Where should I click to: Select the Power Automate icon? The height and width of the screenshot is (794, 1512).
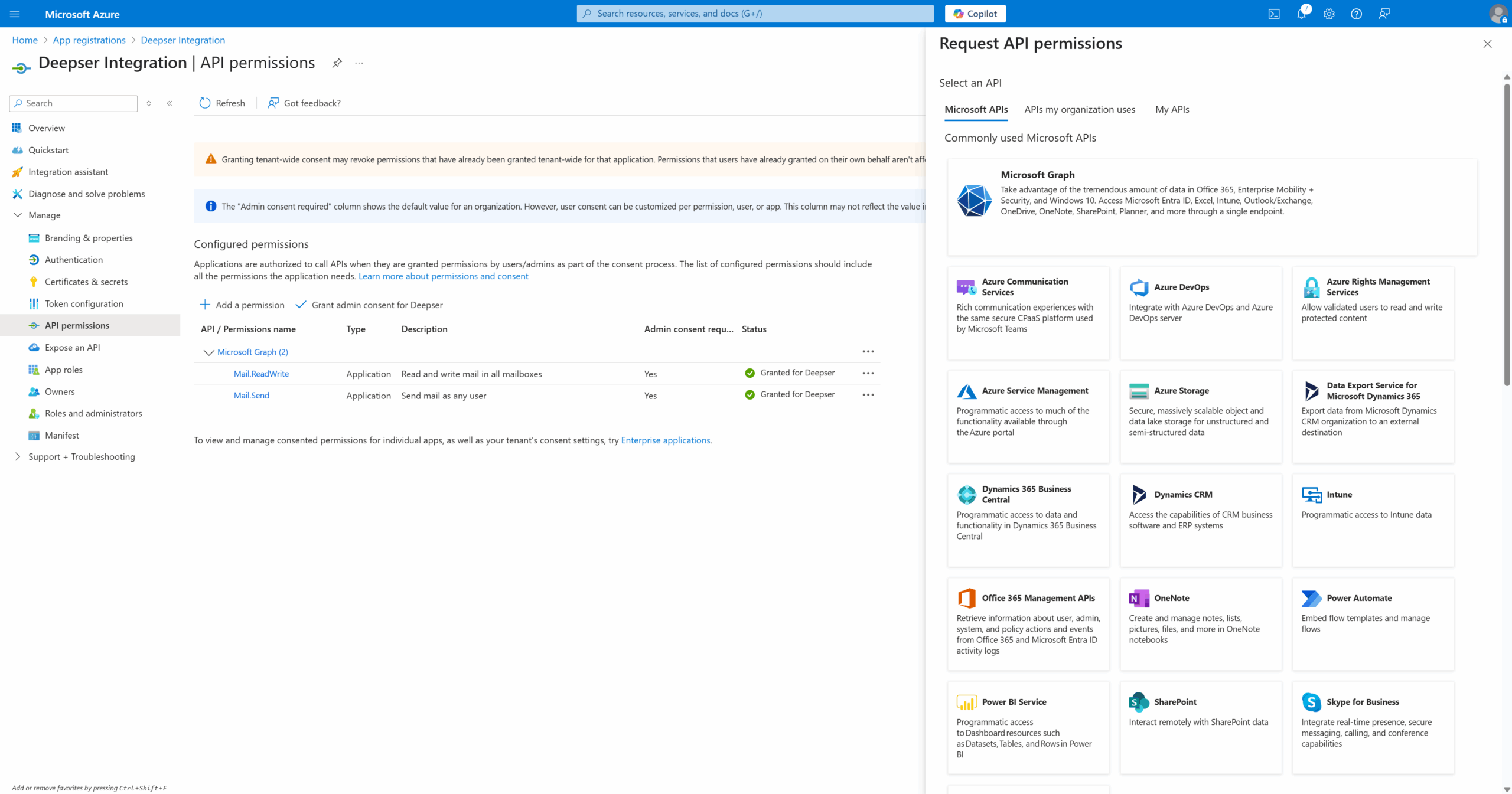click(x=1311, y=598)
